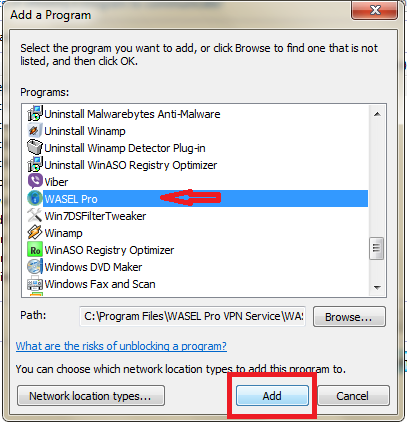
Task: Open Network location types dialog
Action: [91, 396]
